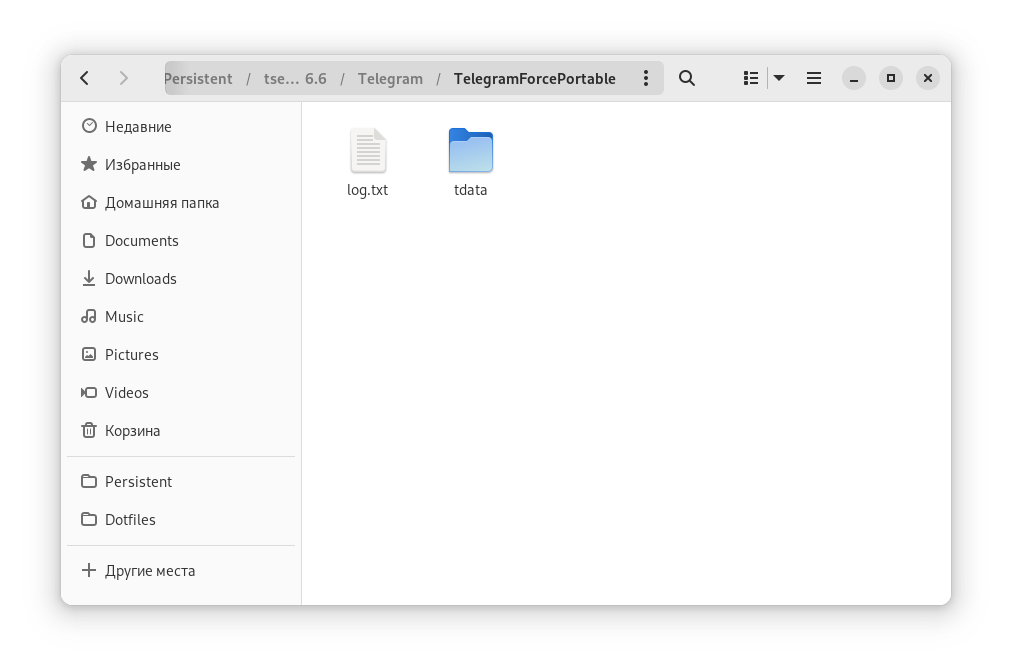This screenshot has width=1012, height=672.
Task: Open the search files magnifier
Action: pyautogui.click(x=687, y=78)
